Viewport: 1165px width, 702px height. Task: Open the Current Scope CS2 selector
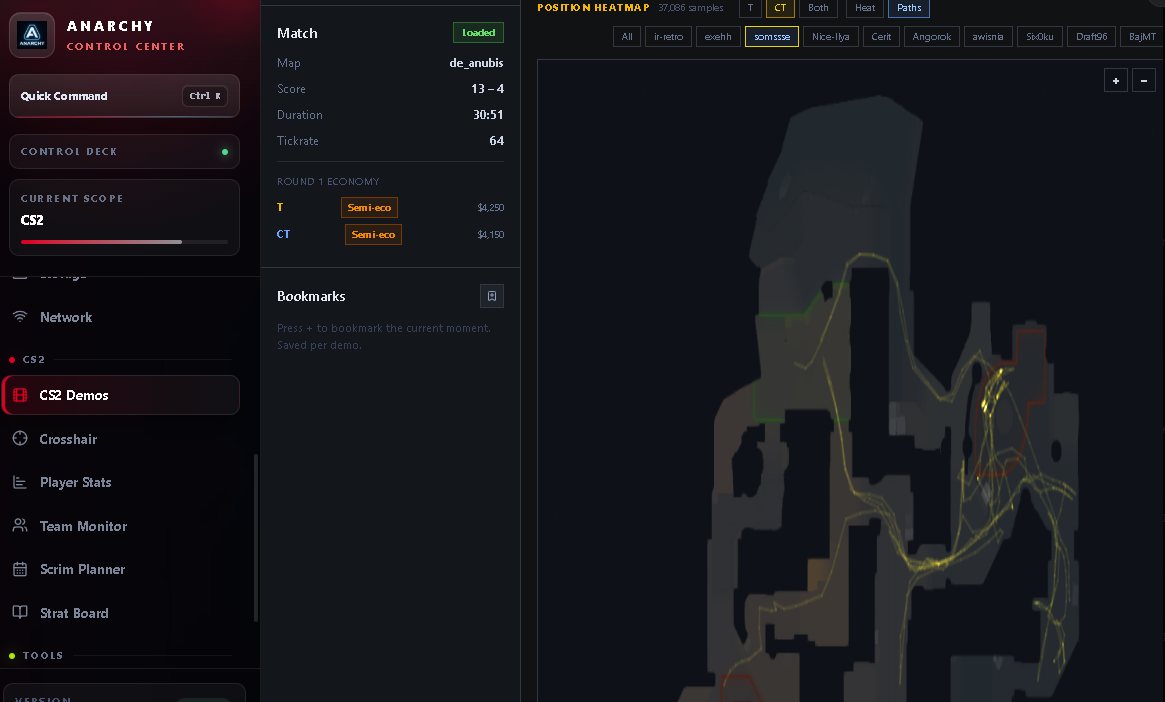124,217
